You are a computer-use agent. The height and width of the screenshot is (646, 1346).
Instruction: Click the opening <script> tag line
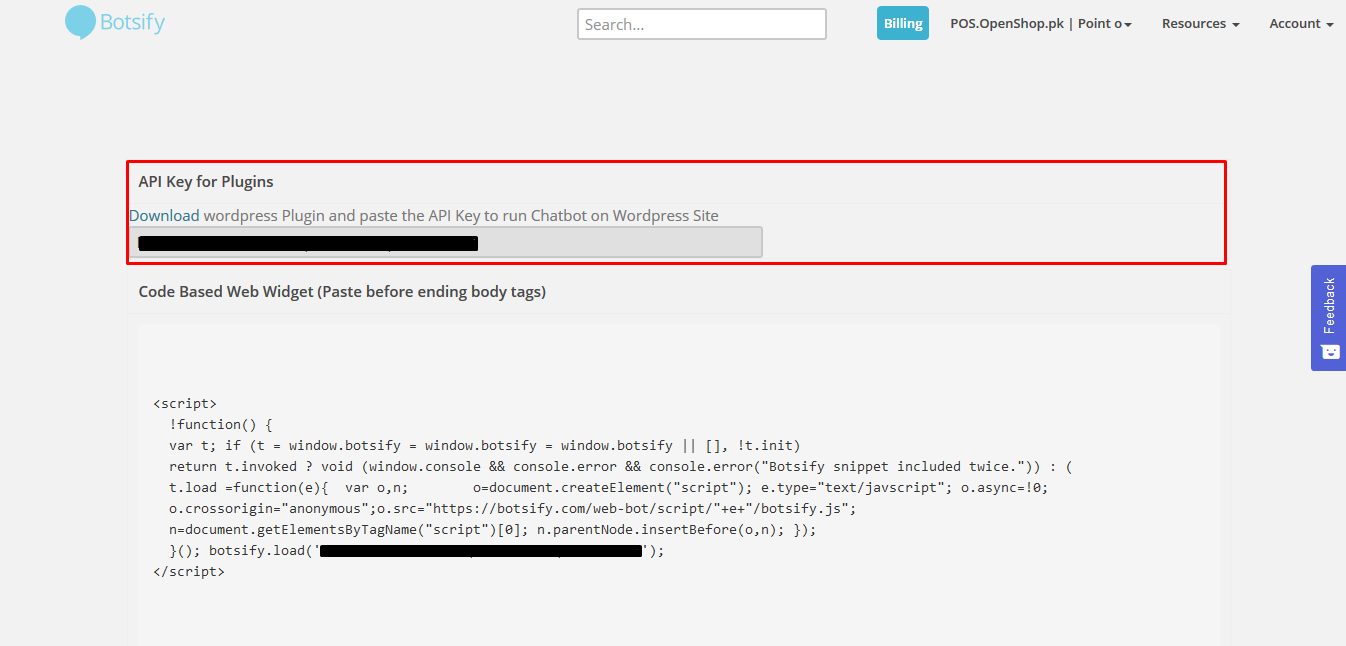click(x=185, y=403)
